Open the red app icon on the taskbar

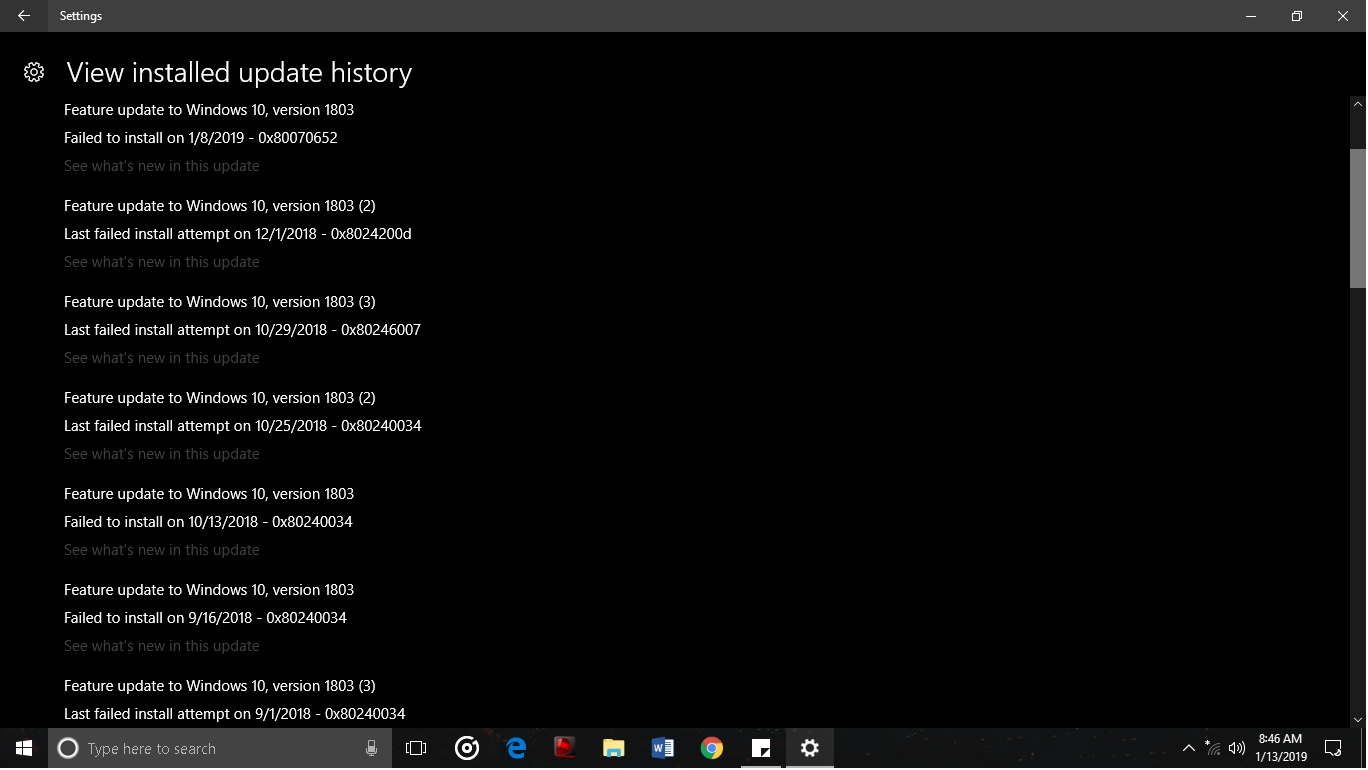(x=565, y=748)
